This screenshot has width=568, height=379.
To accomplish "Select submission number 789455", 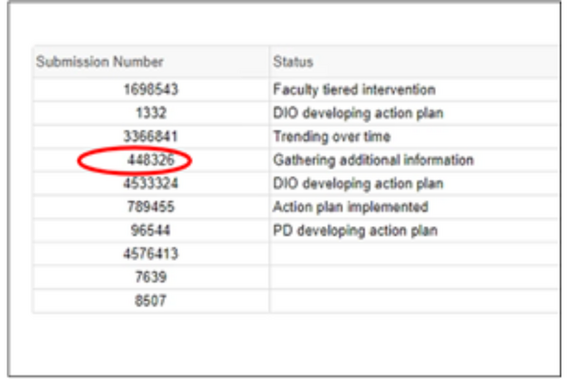I will 151,207.
